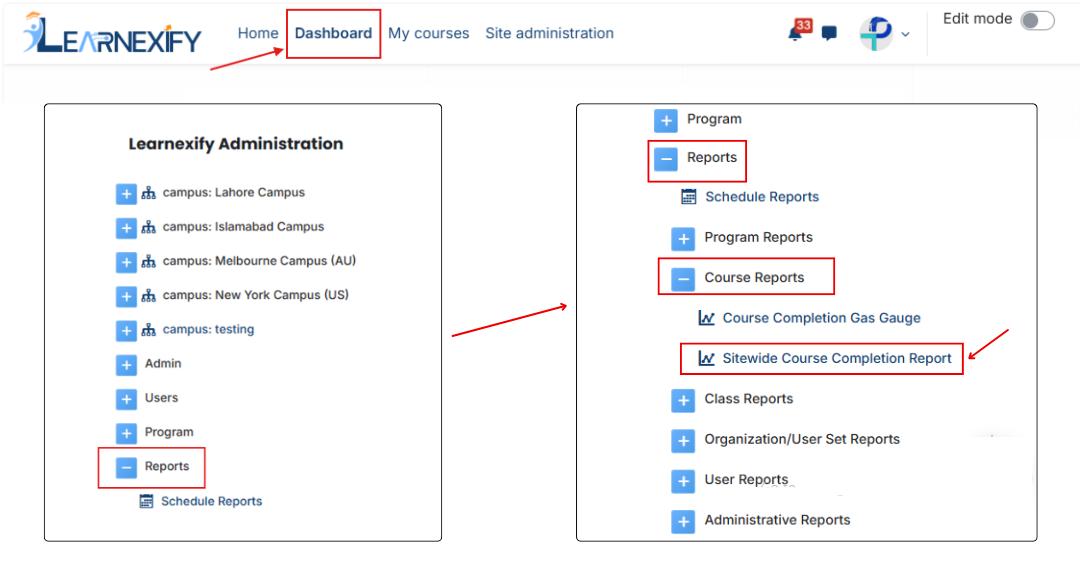Open My courses in navigation
Viewport: 1080px width, 566px height.
coord(428,33)
